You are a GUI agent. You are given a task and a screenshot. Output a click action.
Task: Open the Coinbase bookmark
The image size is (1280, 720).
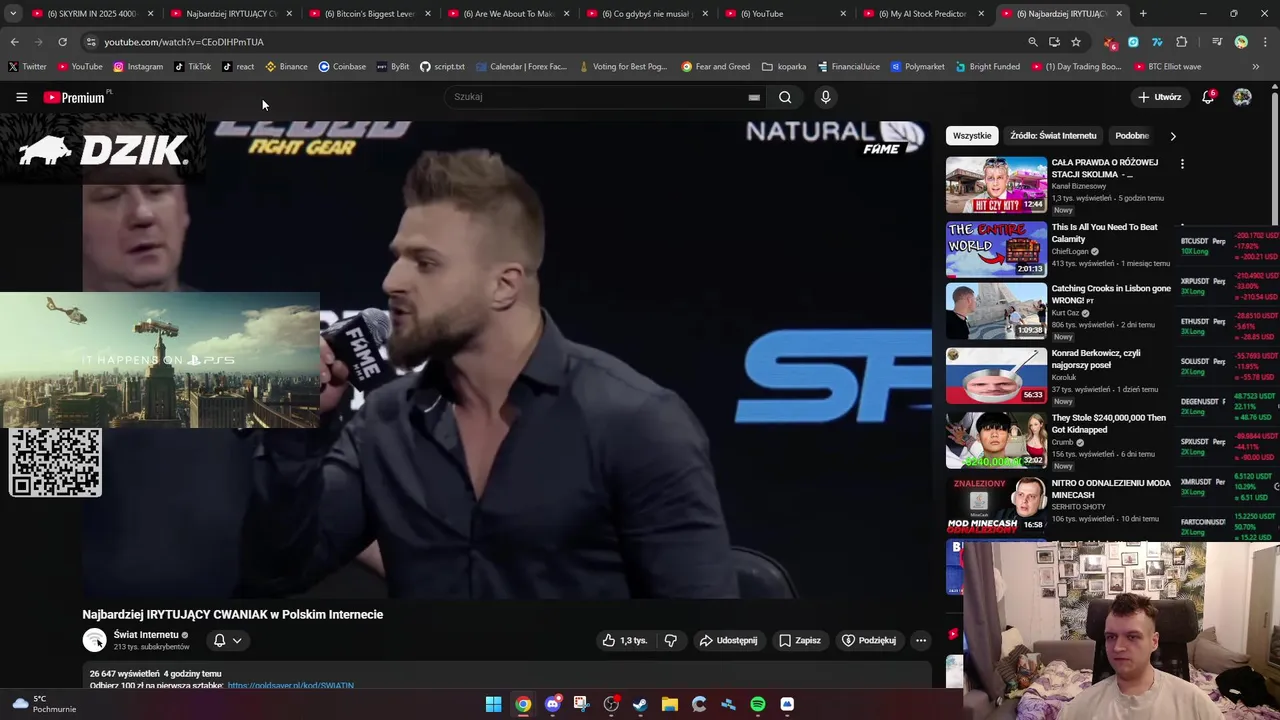(x=342, y=66)
